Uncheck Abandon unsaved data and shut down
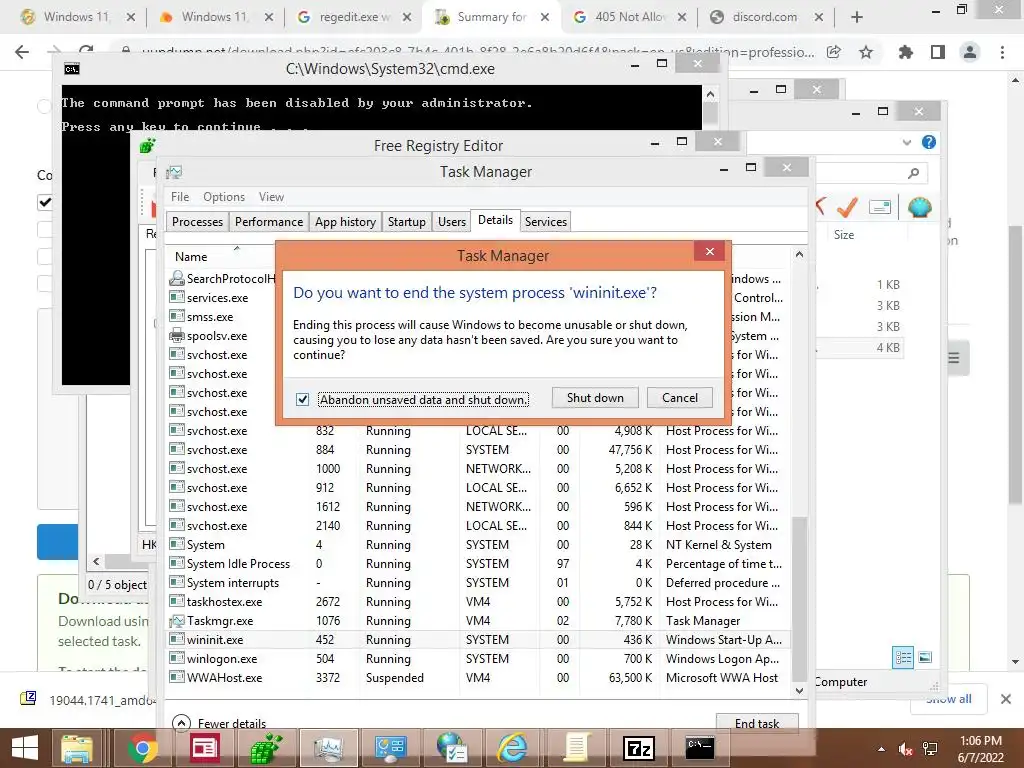Viewport: 1024px width, 768px height. pos(302,399)
